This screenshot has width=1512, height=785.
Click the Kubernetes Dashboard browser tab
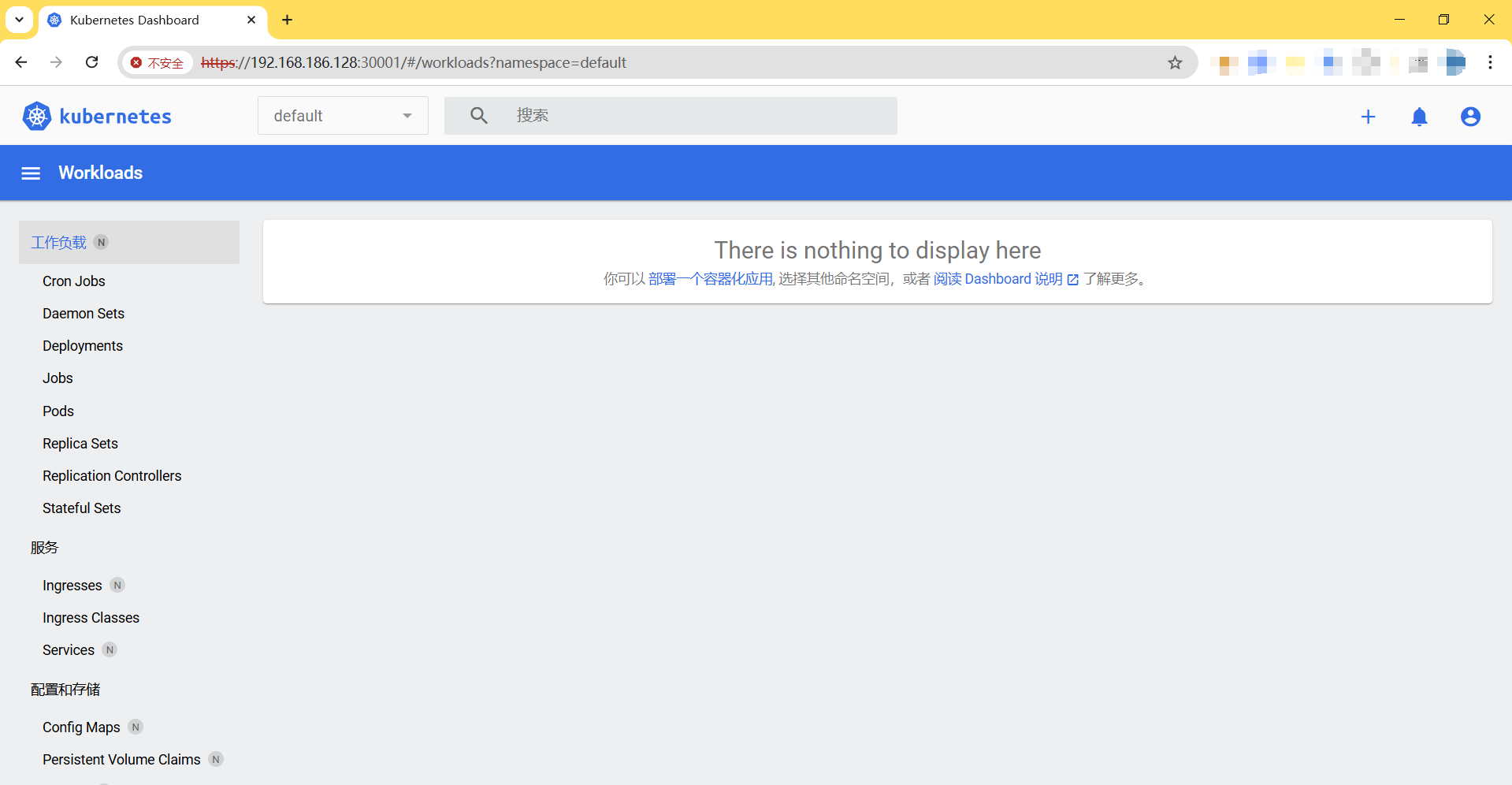(153, 20)
